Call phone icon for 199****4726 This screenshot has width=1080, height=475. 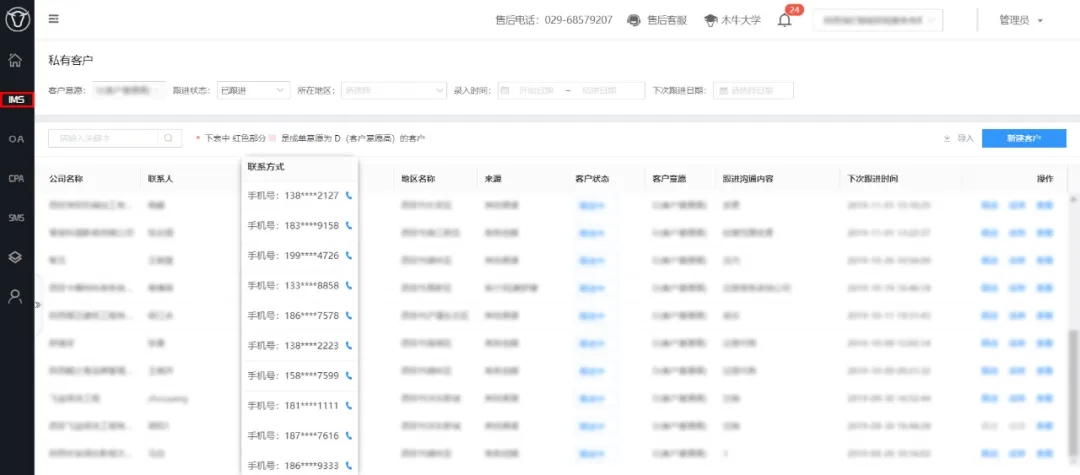coord(349,255)
